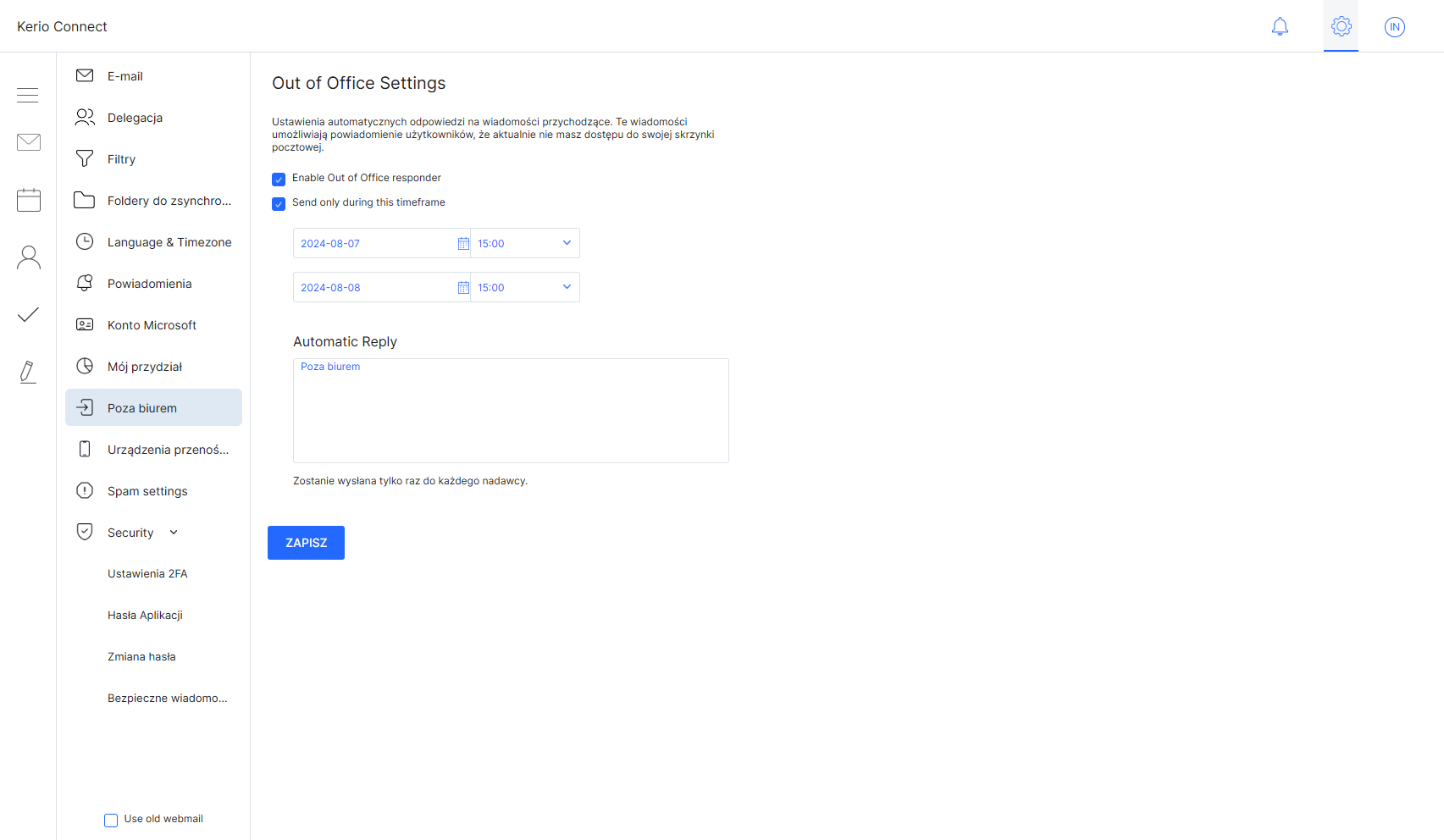The height and width of the screenshot is (840, 1444).
Task: Disable Enable Out of Office responder checkbox
Action: pyautogui.click(x=279, y=180)
